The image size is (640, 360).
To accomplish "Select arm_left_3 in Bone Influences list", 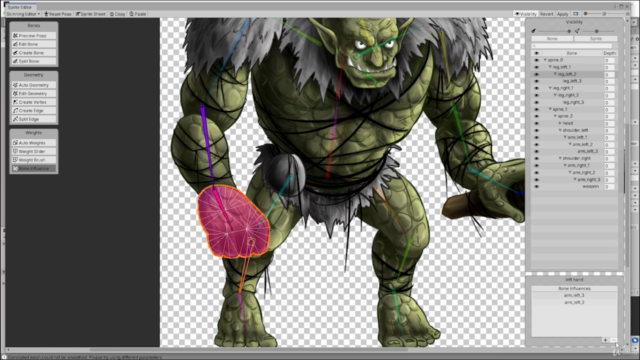I will pyautogui.click(x=574, y=296).
